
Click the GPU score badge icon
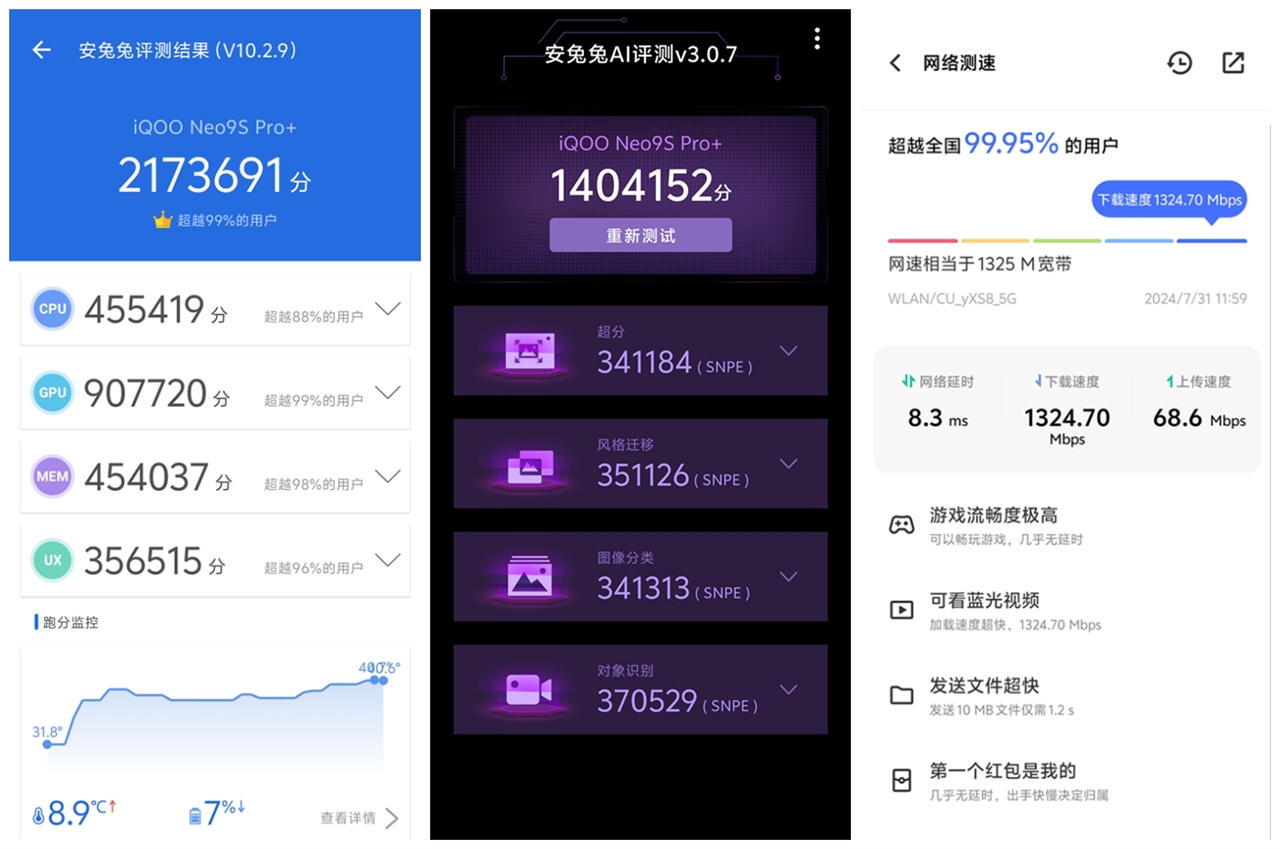[52, 393]
